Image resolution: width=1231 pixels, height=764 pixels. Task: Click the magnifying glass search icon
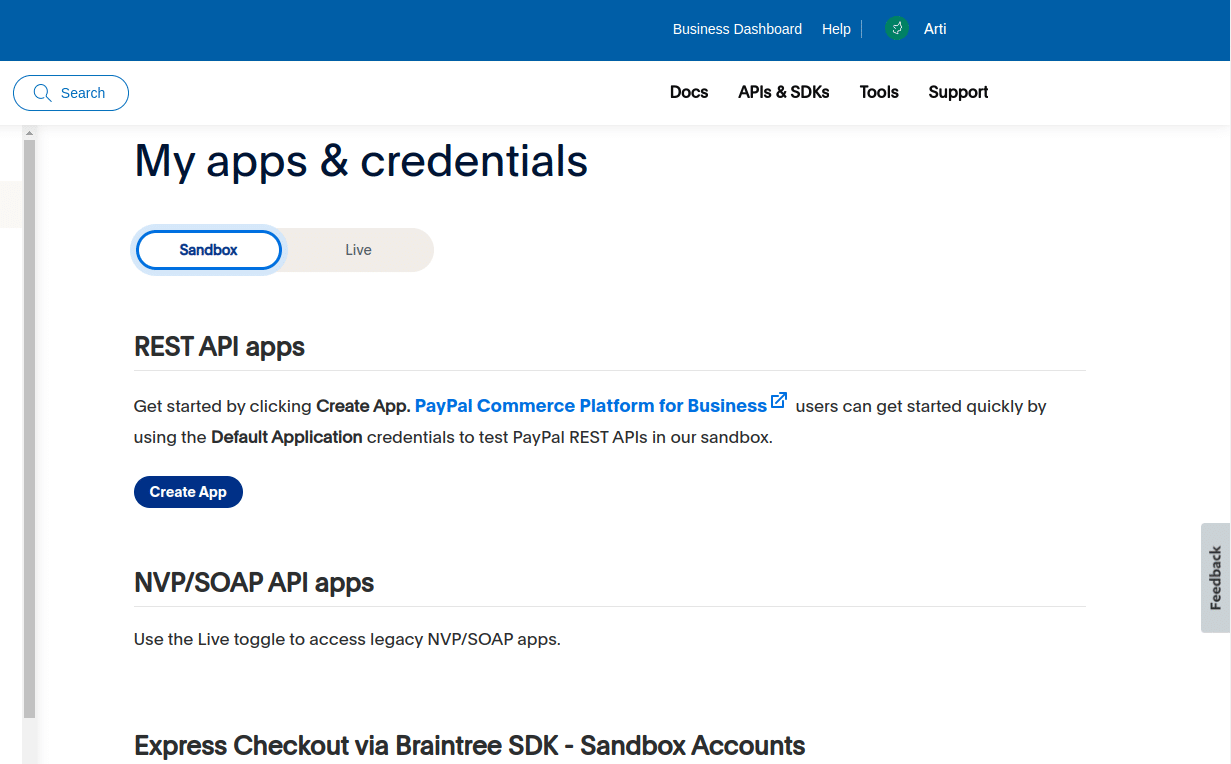[42, 93]
